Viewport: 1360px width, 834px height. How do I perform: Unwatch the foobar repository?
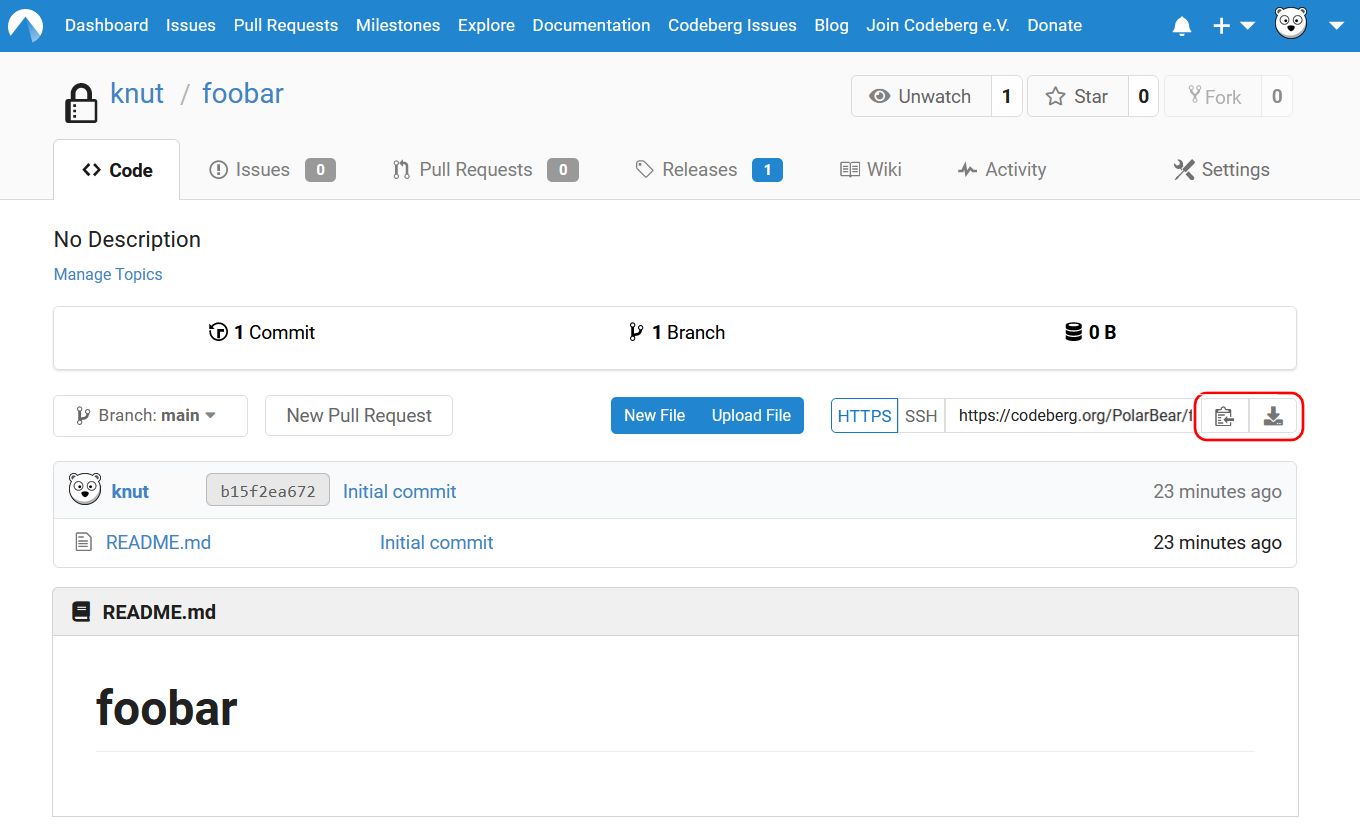(921, 97)
